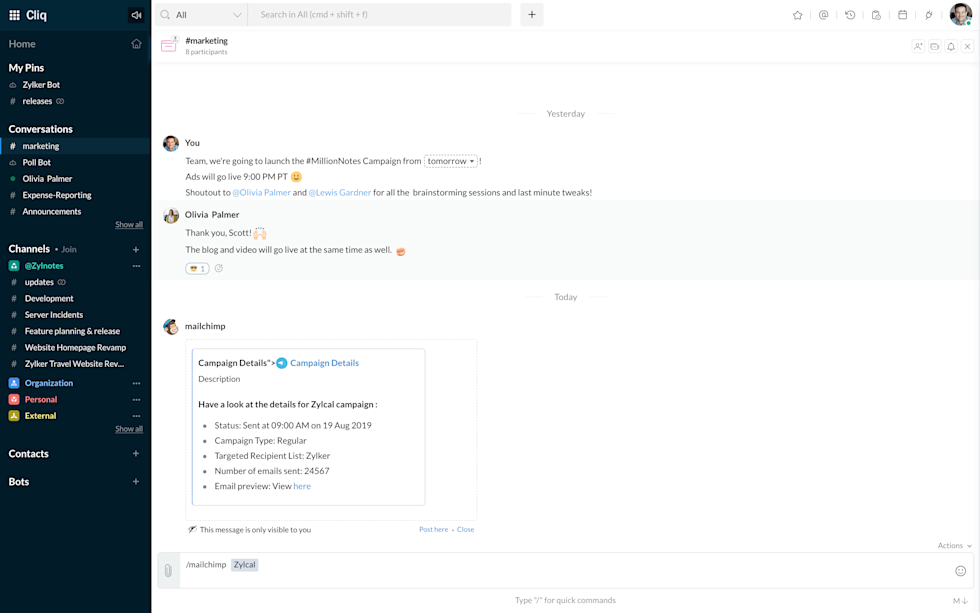980x613 pixels.
Task: Open the starred messages icon
Action: (797, 15)
